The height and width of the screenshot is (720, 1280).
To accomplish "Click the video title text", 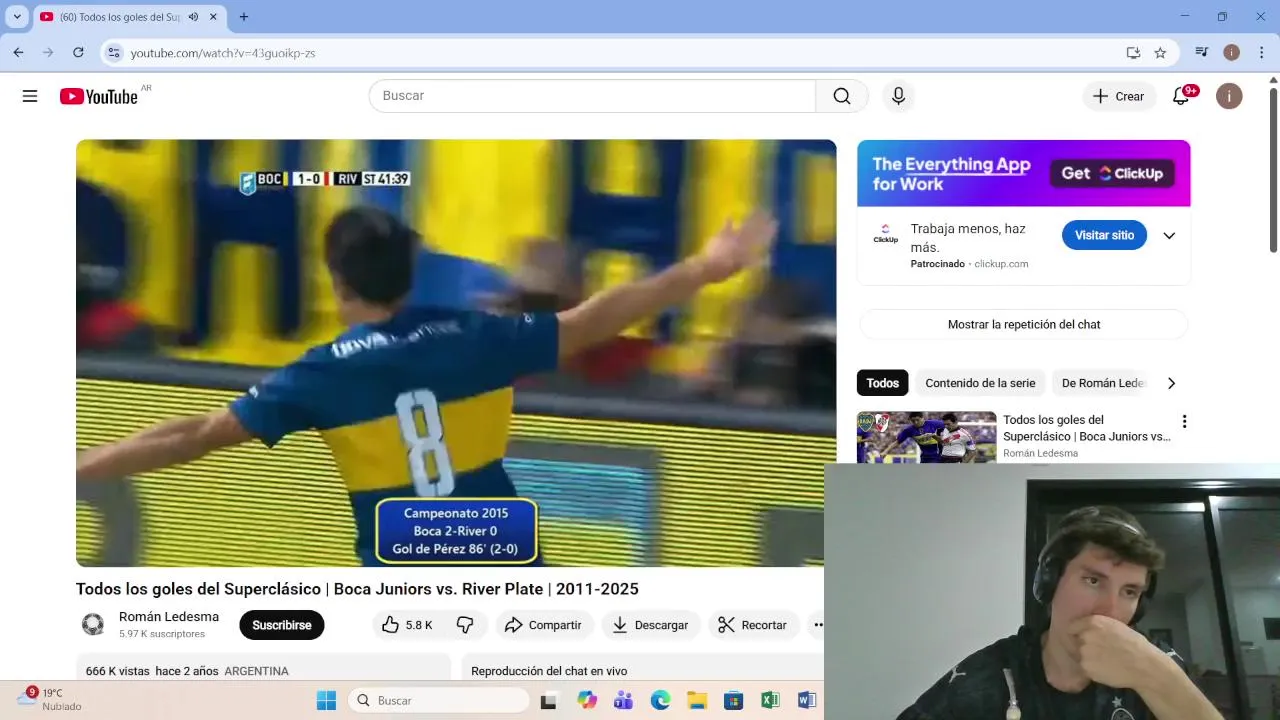I will (357, 589).
